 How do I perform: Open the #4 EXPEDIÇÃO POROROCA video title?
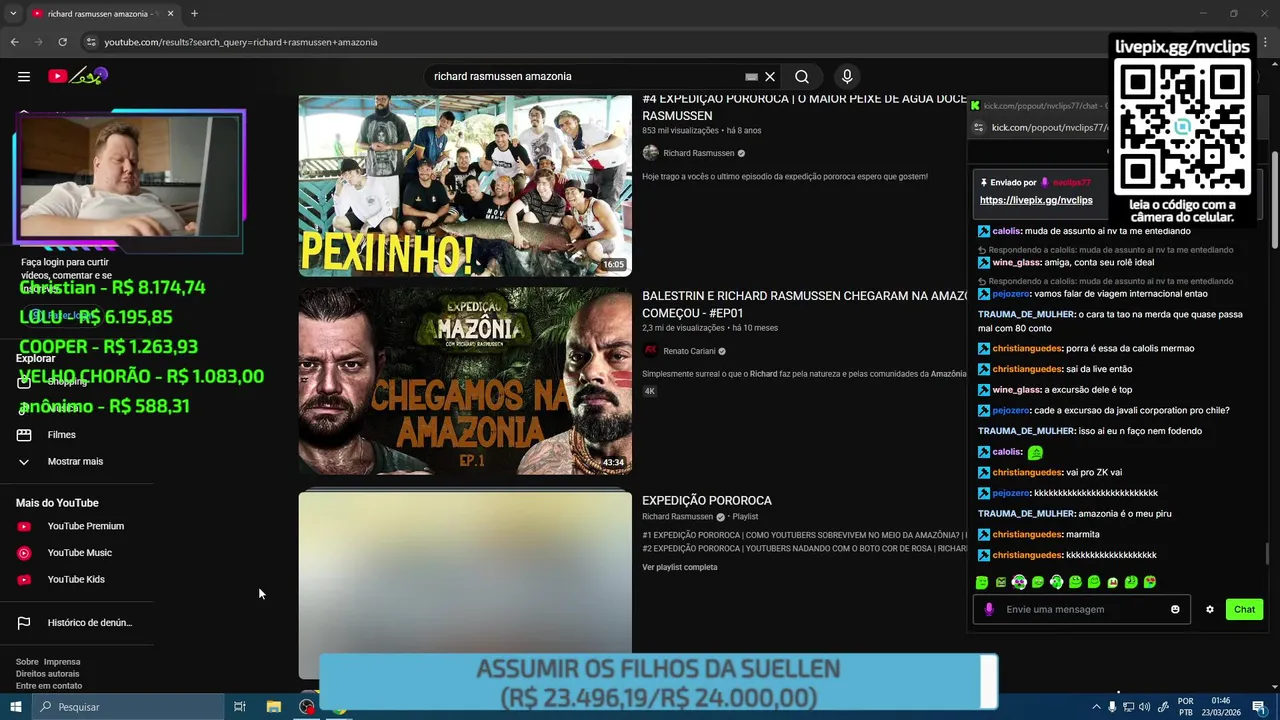[x=804, y=107]
